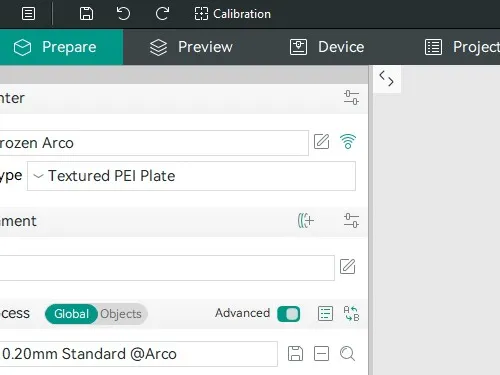This screenshot has height=375, width=500.
Task: Collapse the sidebar with the arrows icon
Action: (387, 79)
